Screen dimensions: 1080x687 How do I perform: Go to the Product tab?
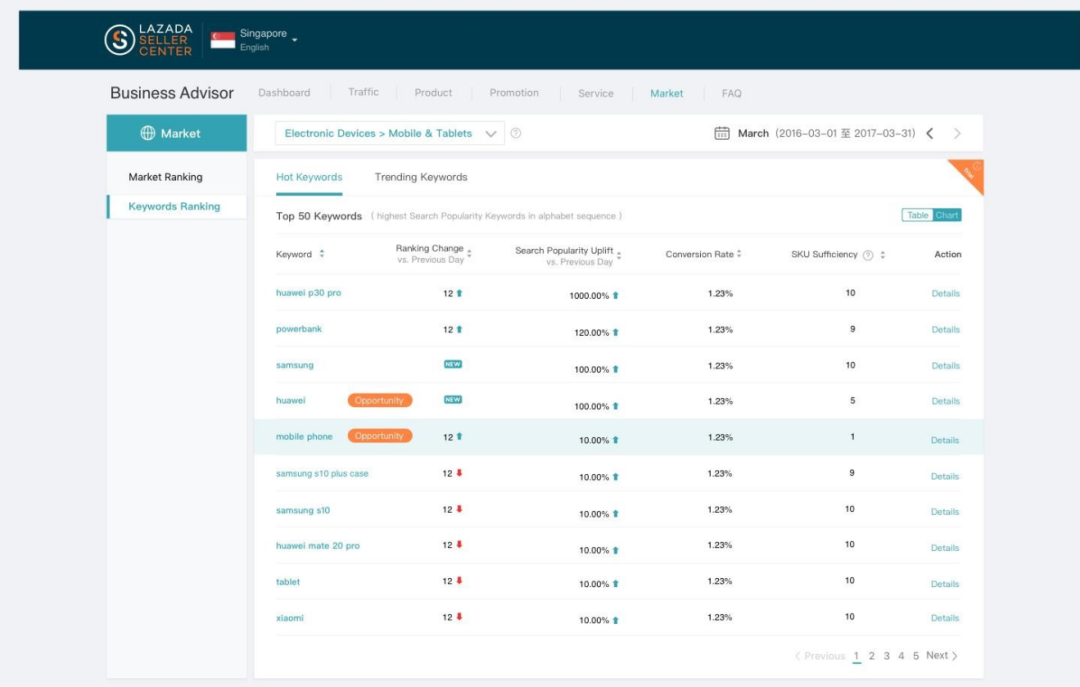tap(433, 93)
